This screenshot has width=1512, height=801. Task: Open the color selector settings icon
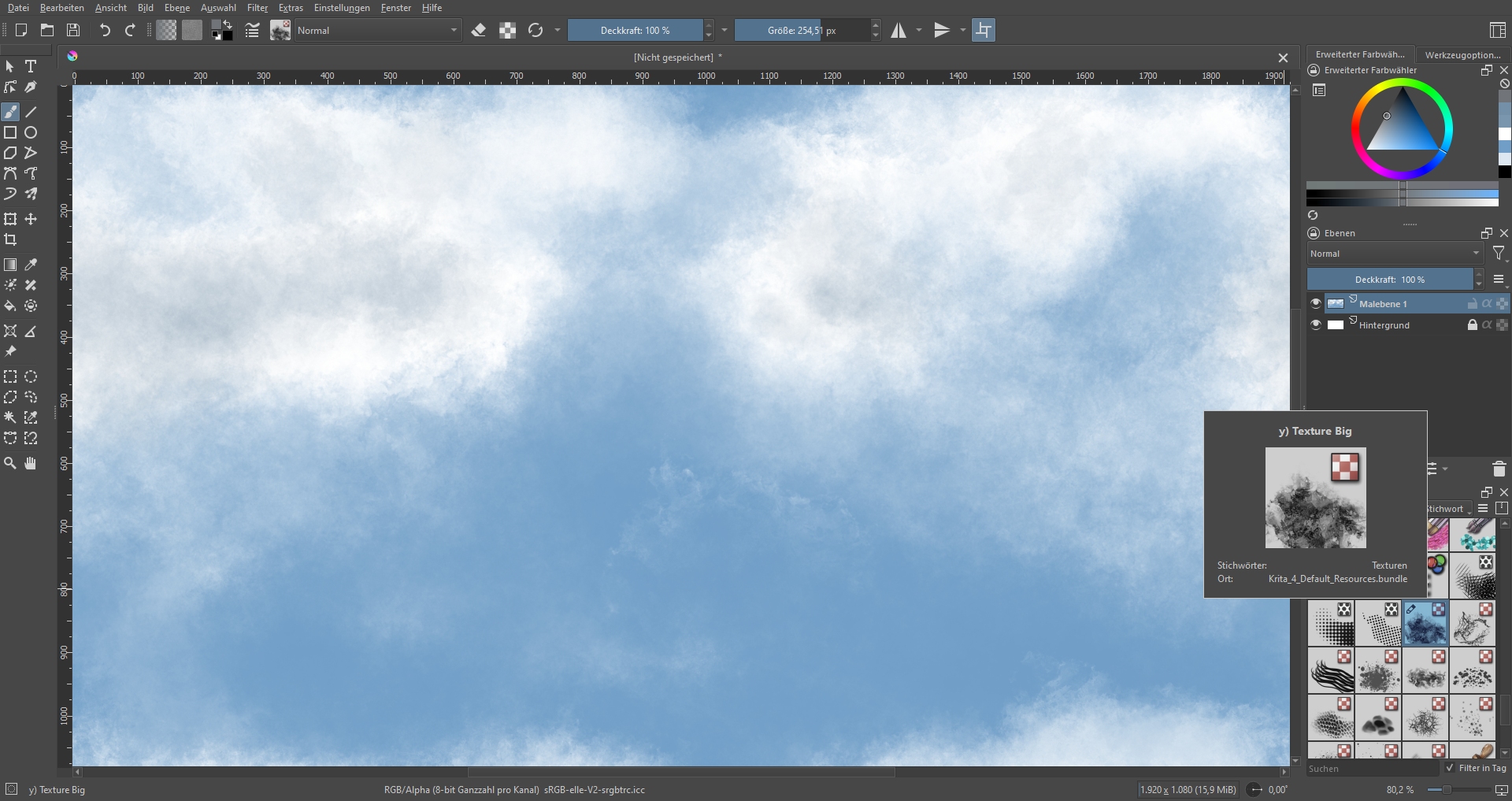click(1319, 91)
